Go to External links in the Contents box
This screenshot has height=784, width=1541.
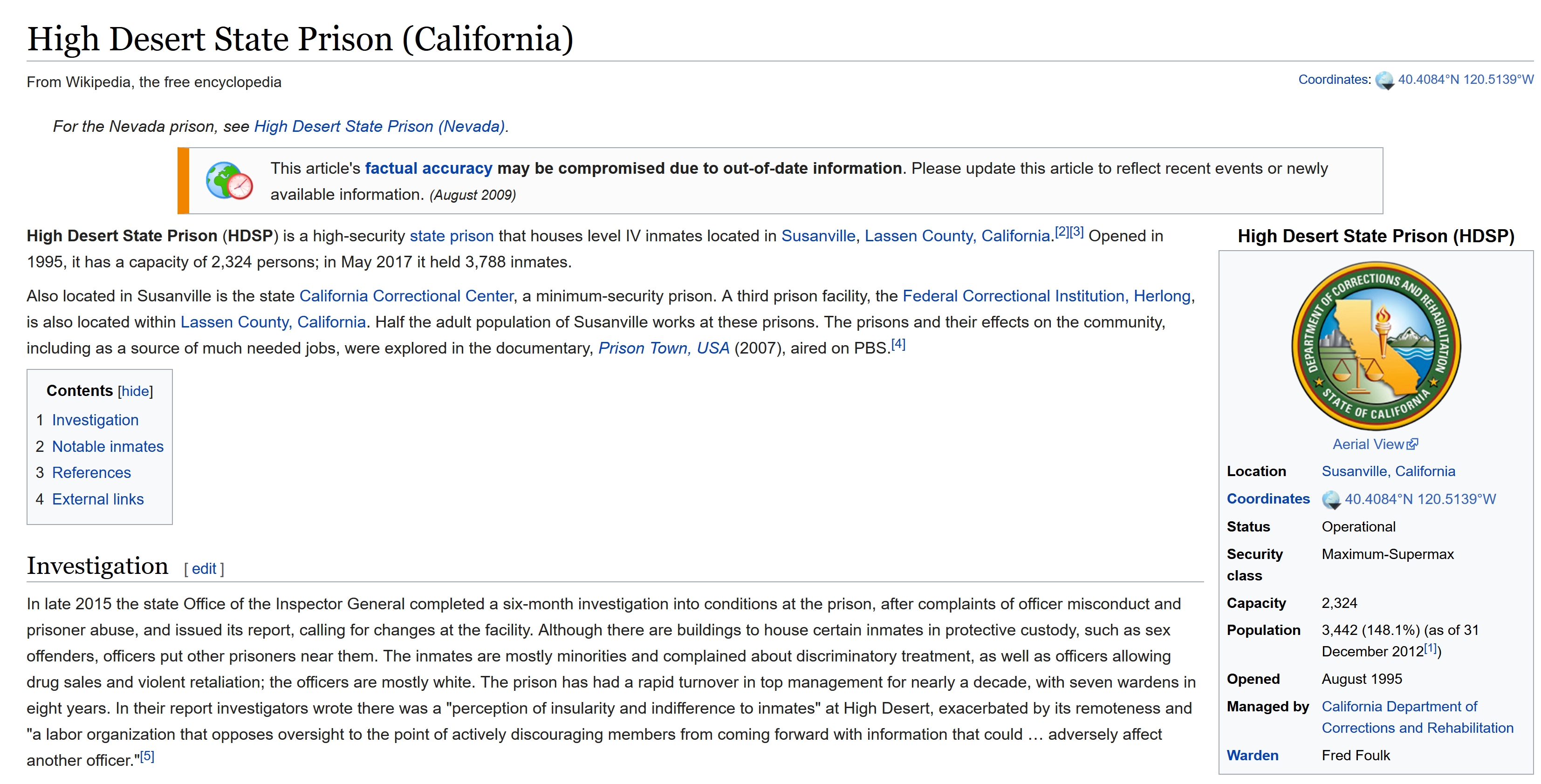[98, 499]
